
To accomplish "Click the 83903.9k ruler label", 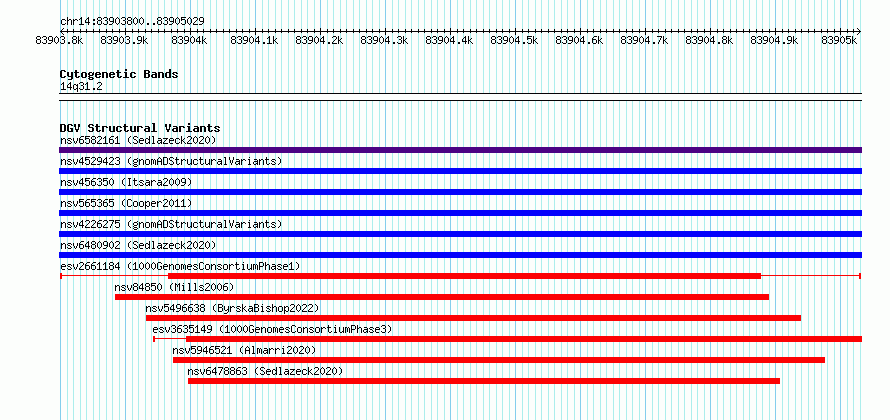I will pos(124,41).
